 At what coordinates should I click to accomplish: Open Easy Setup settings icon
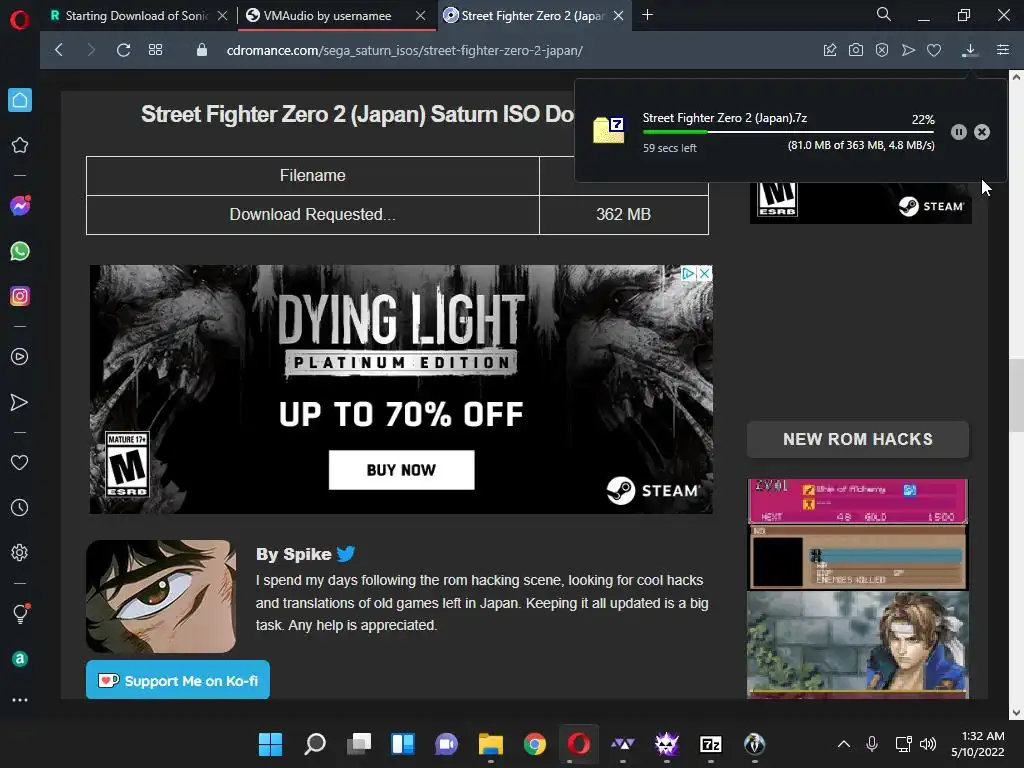tap(1003, 50)
